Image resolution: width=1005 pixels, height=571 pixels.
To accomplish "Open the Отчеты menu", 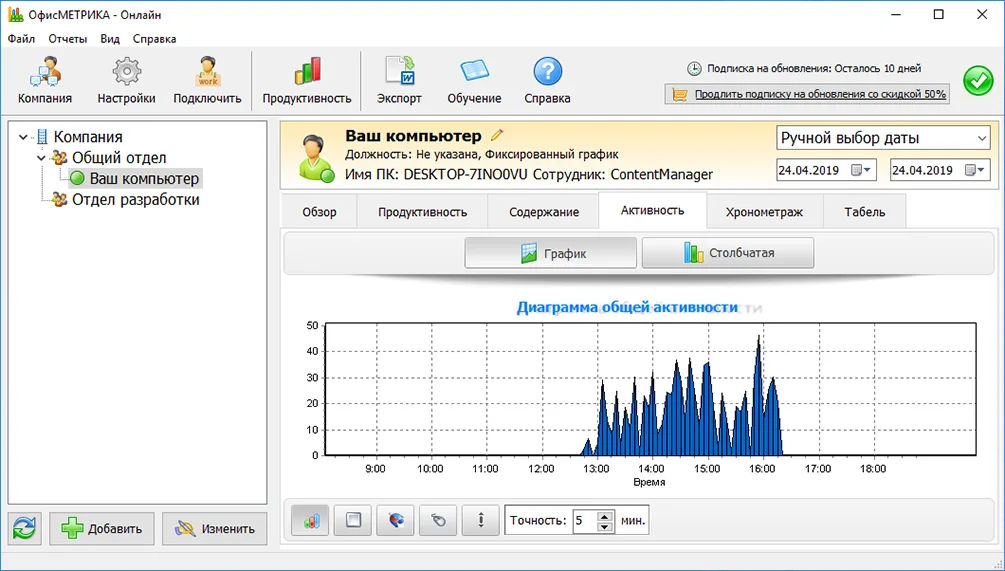I will tap(67, 39).
